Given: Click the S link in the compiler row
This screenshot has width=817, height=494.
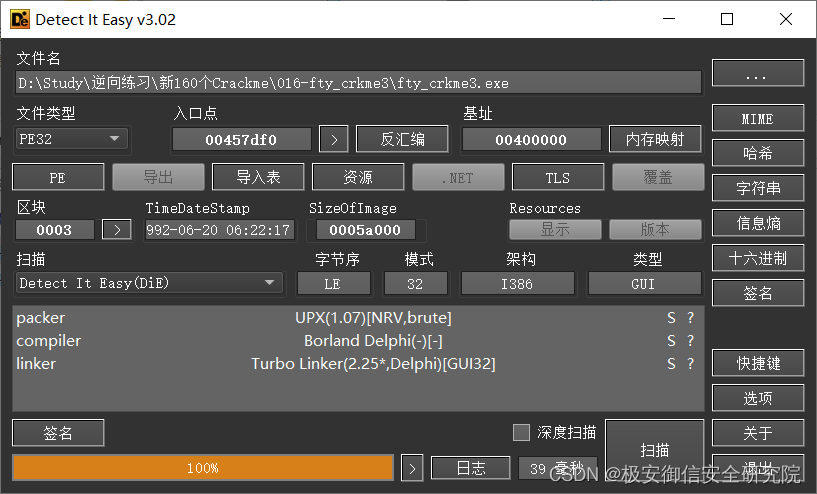Looking at the screenshot, I should pos(671,340).
